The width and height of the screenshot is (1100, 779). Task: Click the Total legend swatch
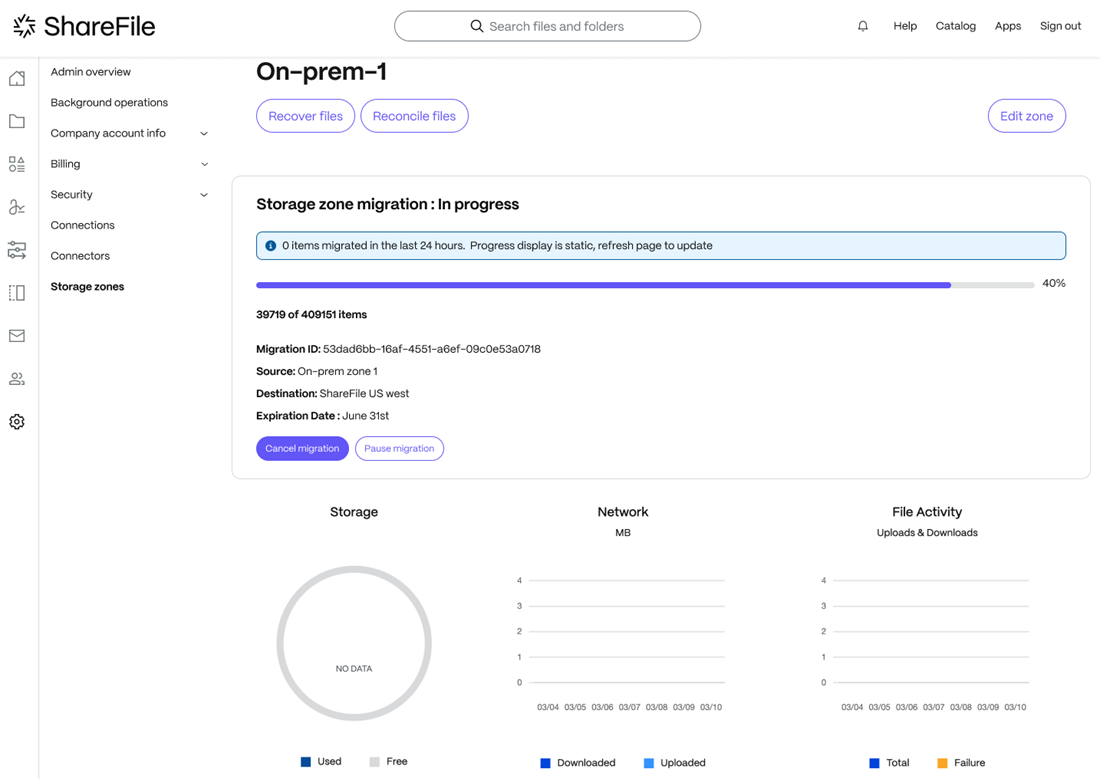click(874, 764)
